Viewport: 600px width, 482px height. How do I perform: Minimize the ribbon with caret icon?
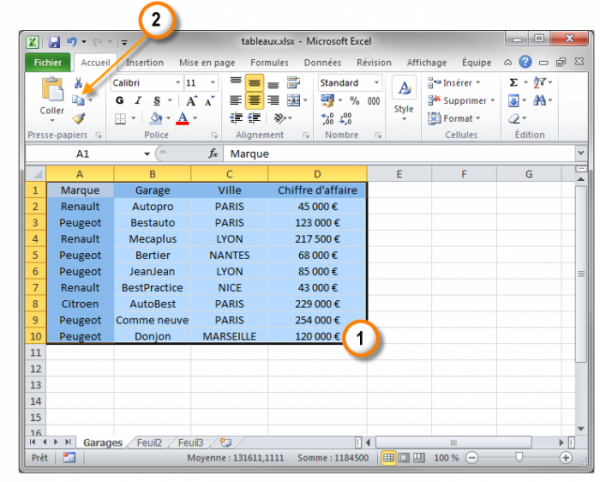coord(508,62)
